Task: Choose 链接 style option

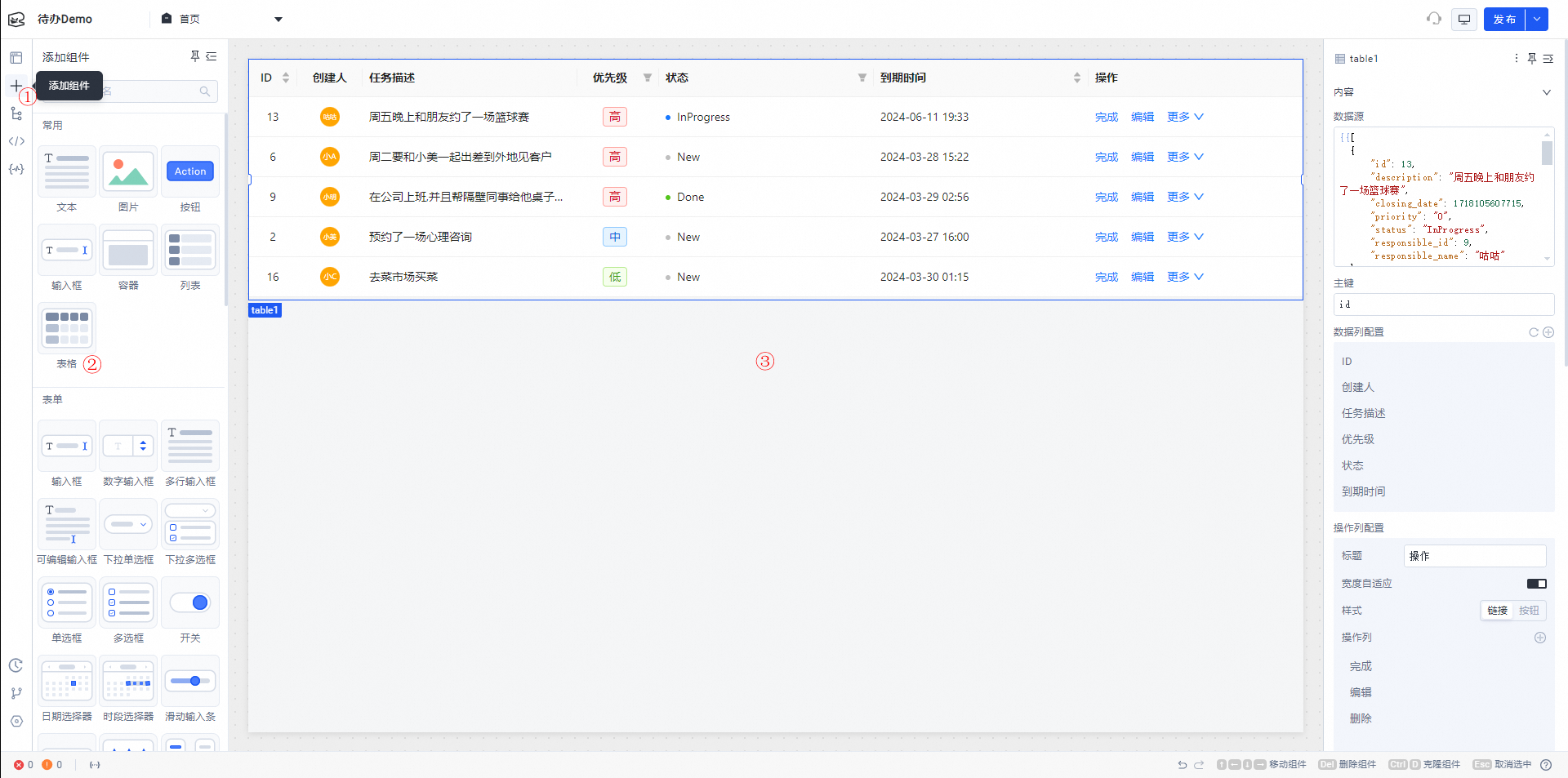Action: pos(1498,611)
